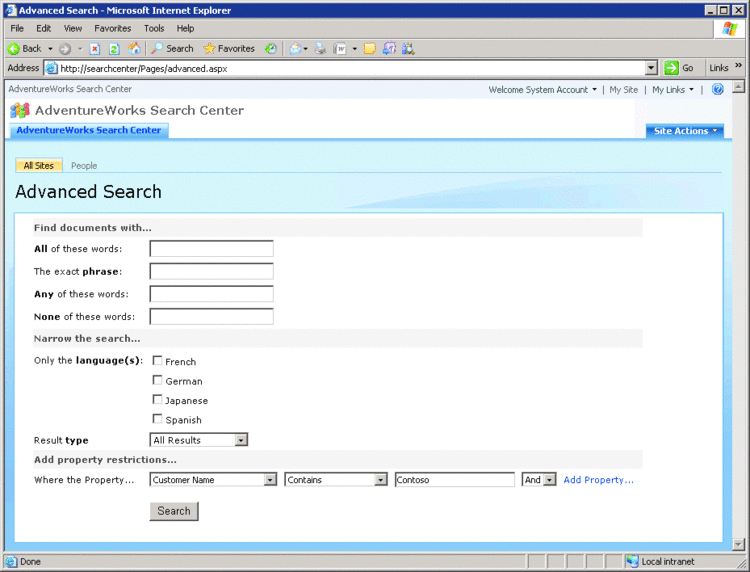The image size is (750, 572).
Task: Stop page loading with red X icon
Action: 95,49
